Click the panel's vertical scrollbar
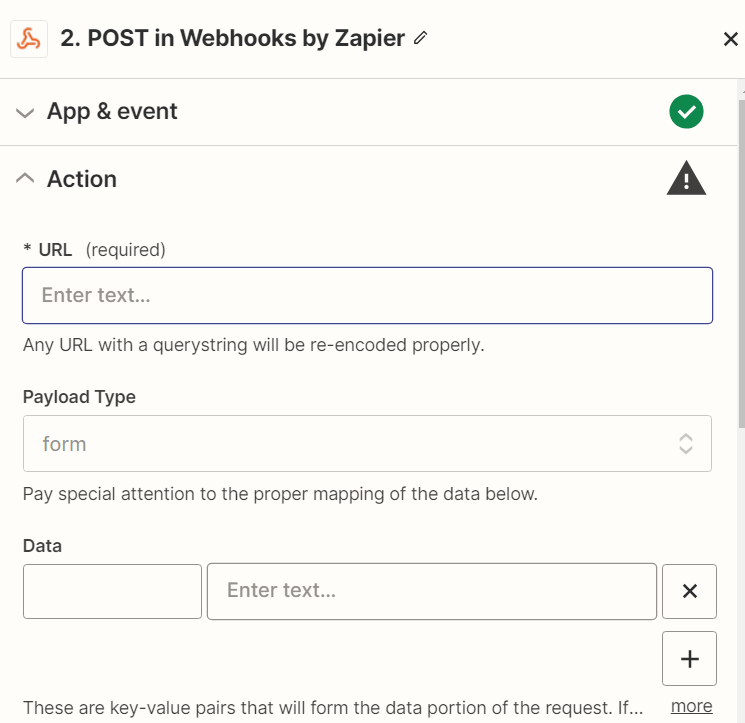745x723 pixels. click(741, 260)
